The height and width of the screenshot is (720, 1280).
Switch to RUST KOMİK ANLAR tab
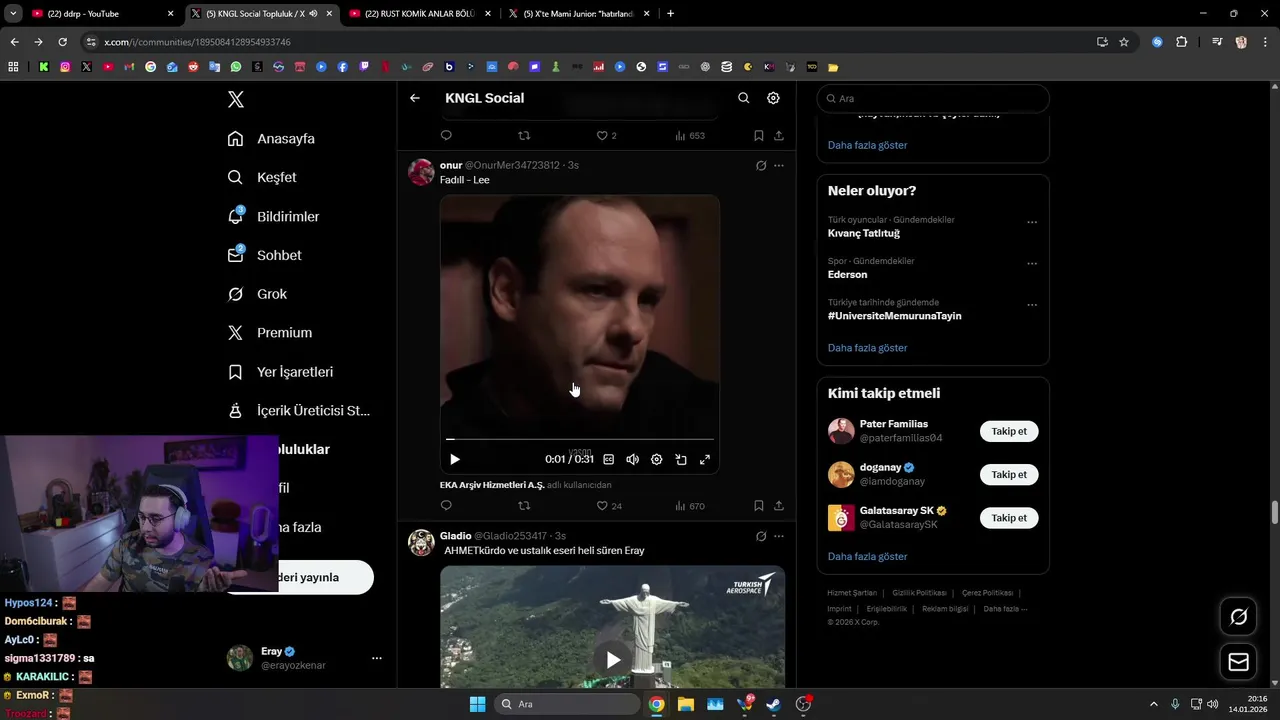420,14
